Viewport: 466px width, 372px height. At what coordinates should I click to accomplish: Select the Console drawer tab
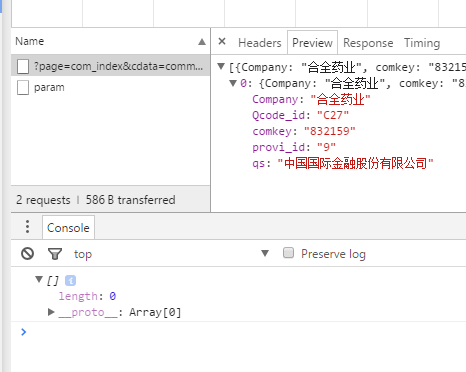click(68, 228)
